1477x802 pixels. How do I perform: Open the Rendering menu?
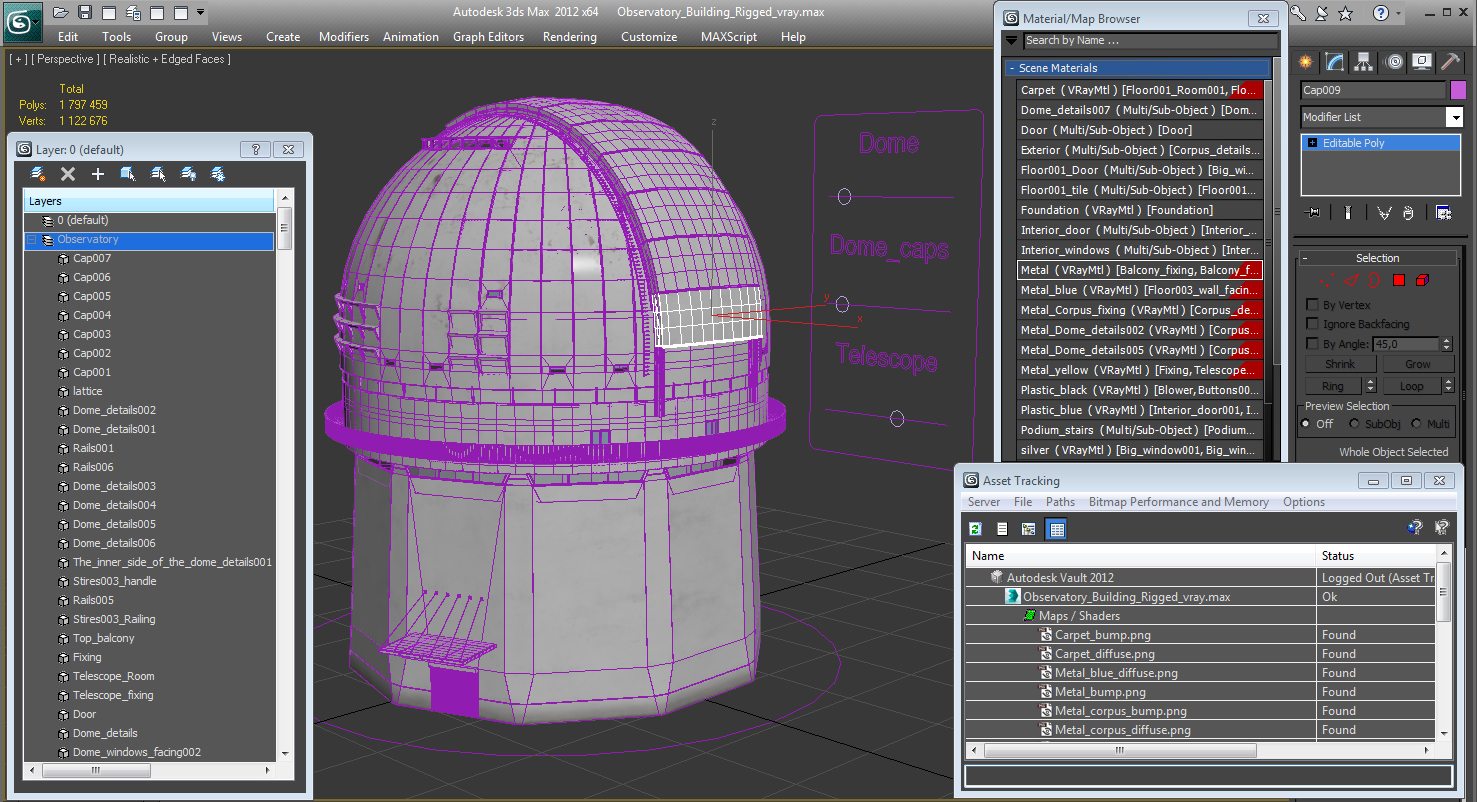pos(570,37)
